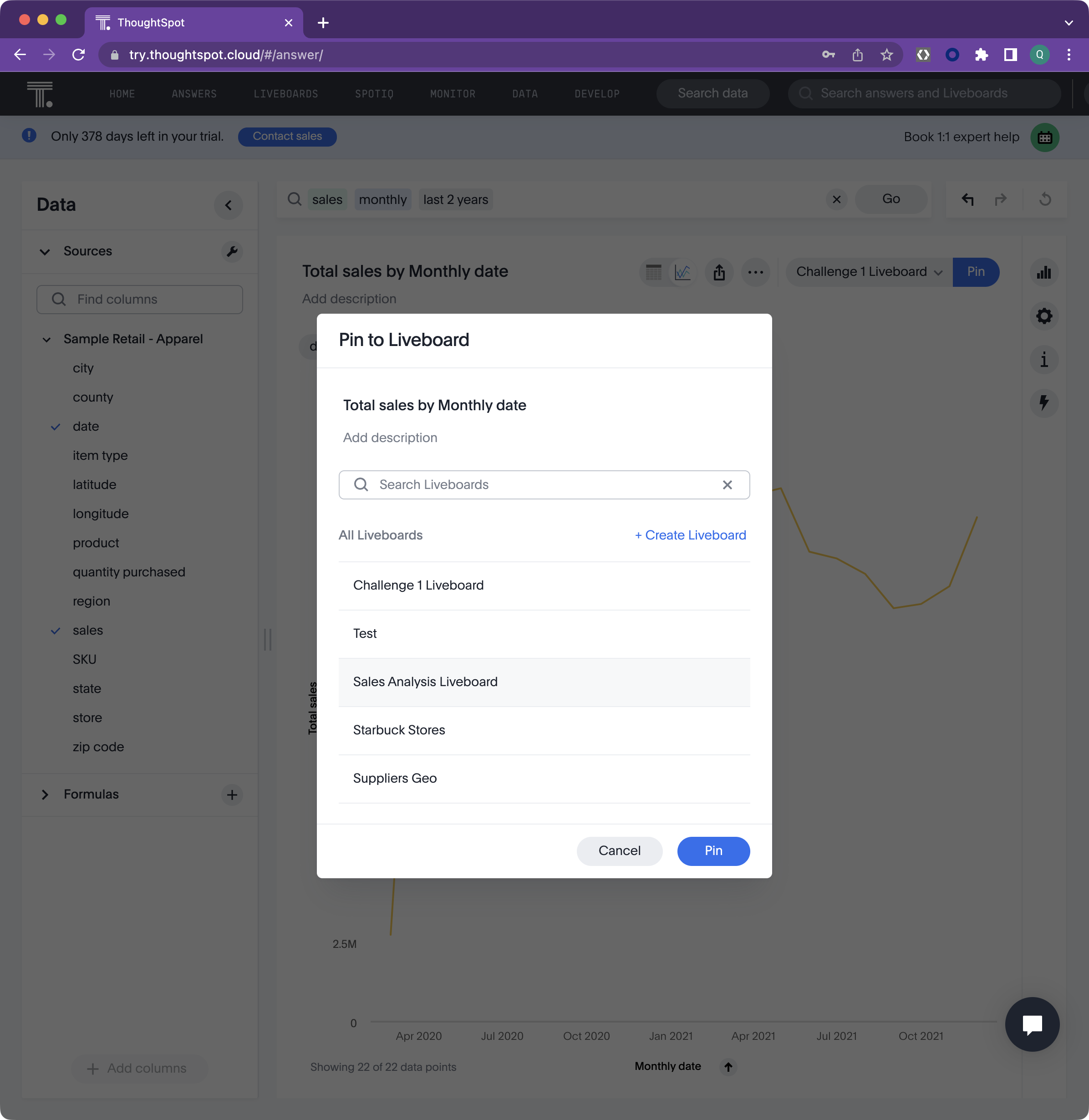The height and width of the screenshot is (1120, 1089).
Task: Click the Search data button
Action: tap(712, 94)
